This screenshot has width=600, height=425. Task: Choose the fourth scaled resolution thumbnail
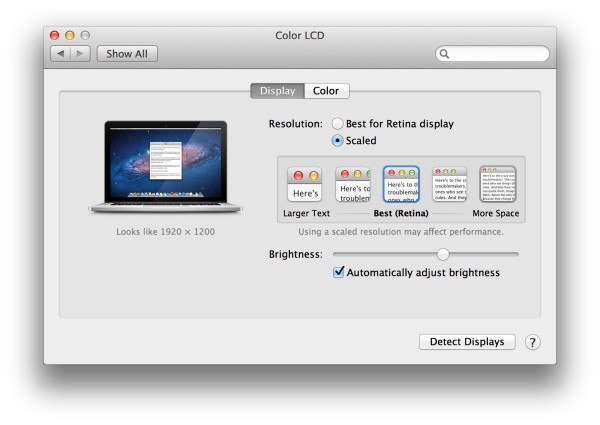pos(449,184)
